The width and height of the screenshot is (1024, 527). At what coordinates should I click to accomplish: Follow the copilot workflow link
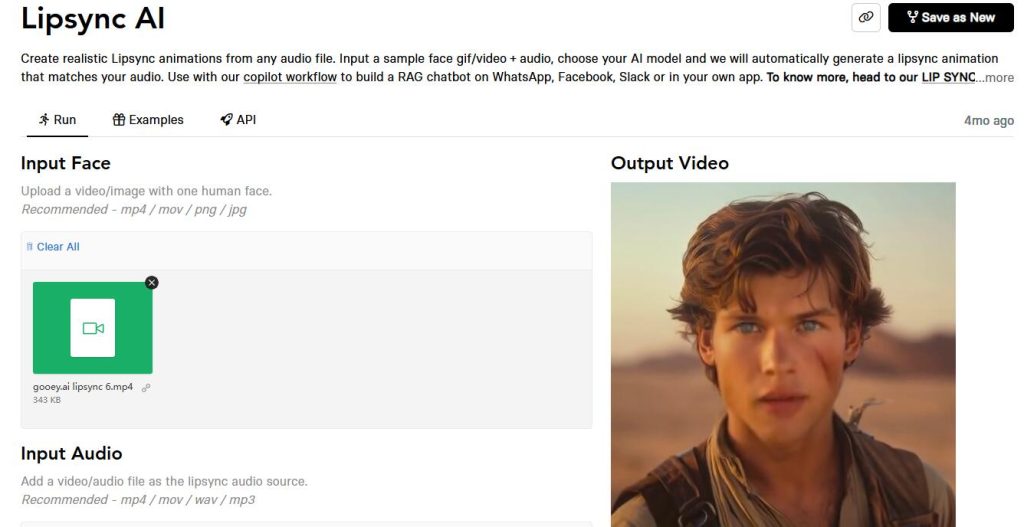290,77
